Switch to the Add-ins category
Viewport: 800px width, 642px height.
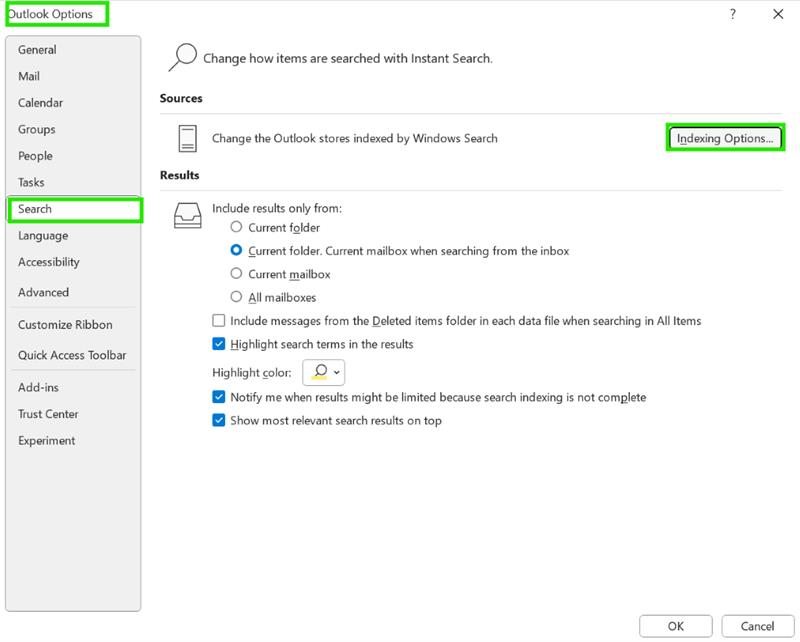coord(73,388)
